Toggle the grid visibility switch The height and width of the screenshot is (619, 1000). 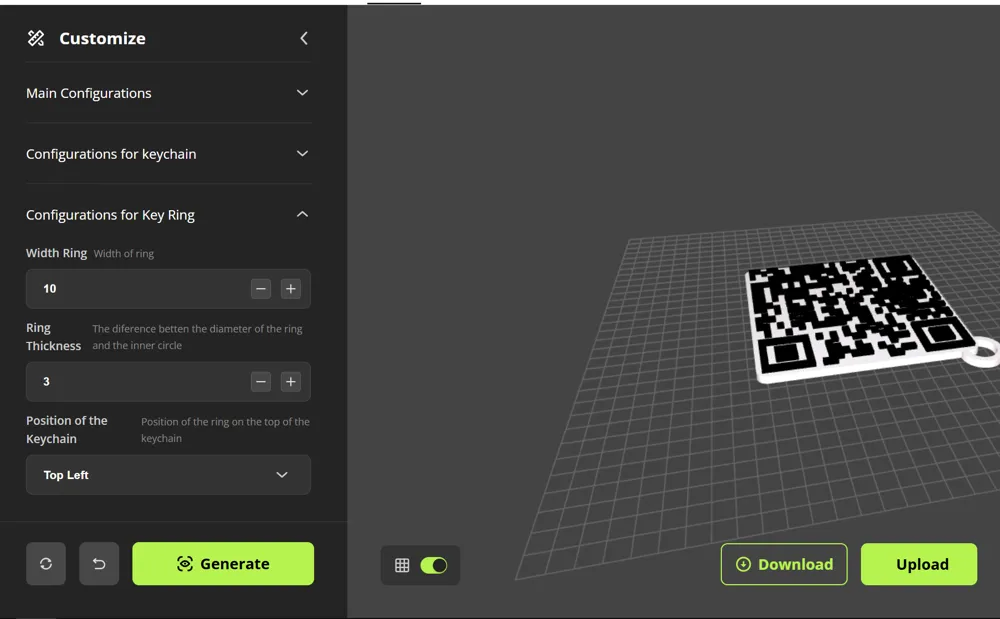coord(434,565)
